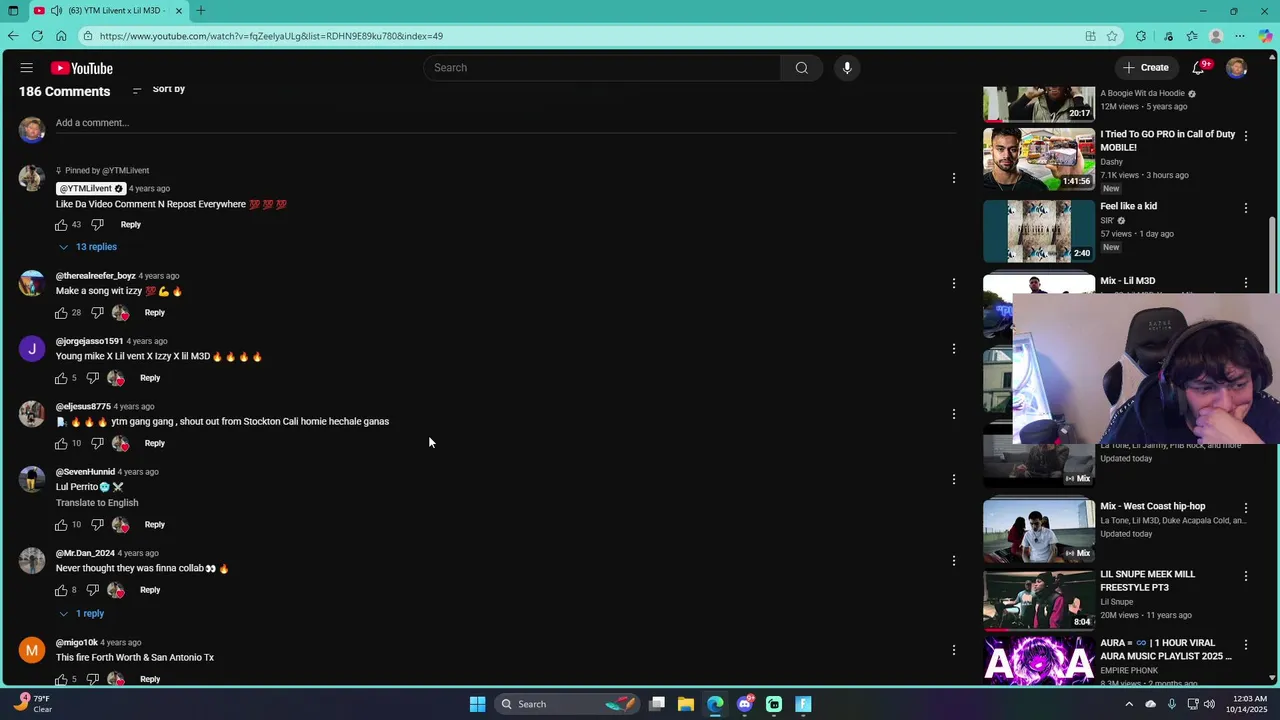Expand the 13 replies thread
1280x720 pixels.
[88, 247]
